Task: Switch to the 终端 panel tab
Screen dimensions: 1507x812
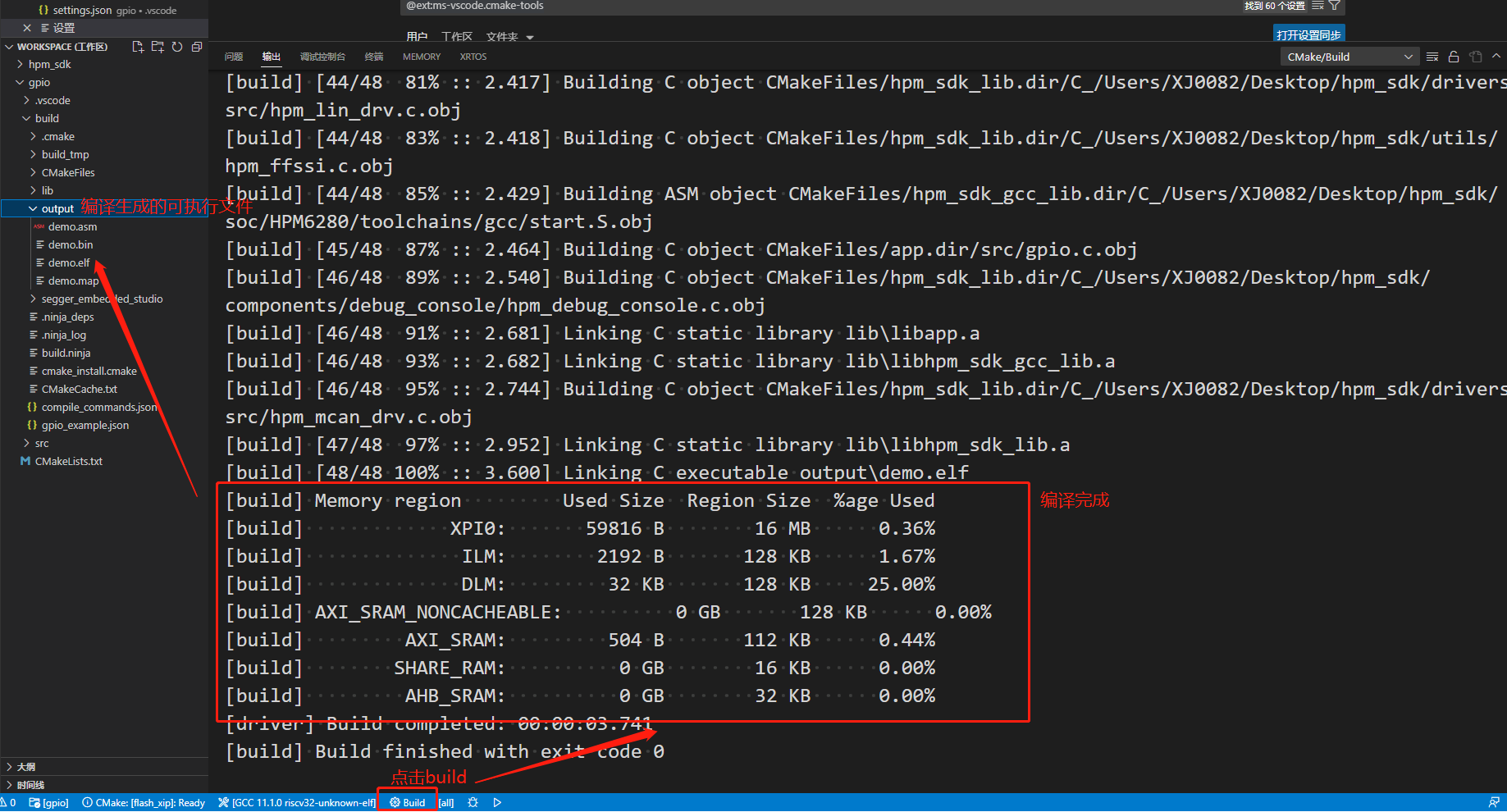Action: (x=374, y=57)
